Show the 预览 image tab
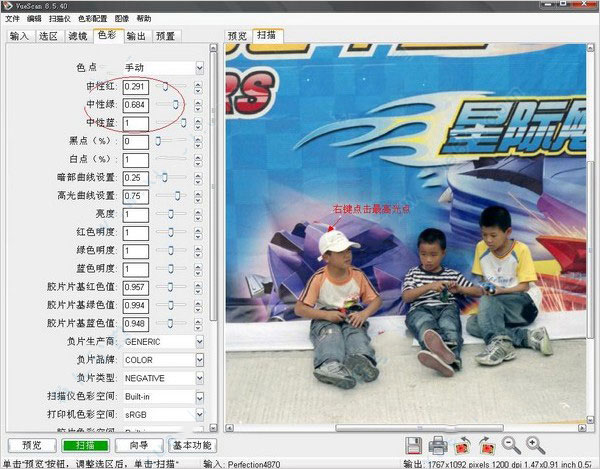The image size is (600, 469). [x=238, y=36]
